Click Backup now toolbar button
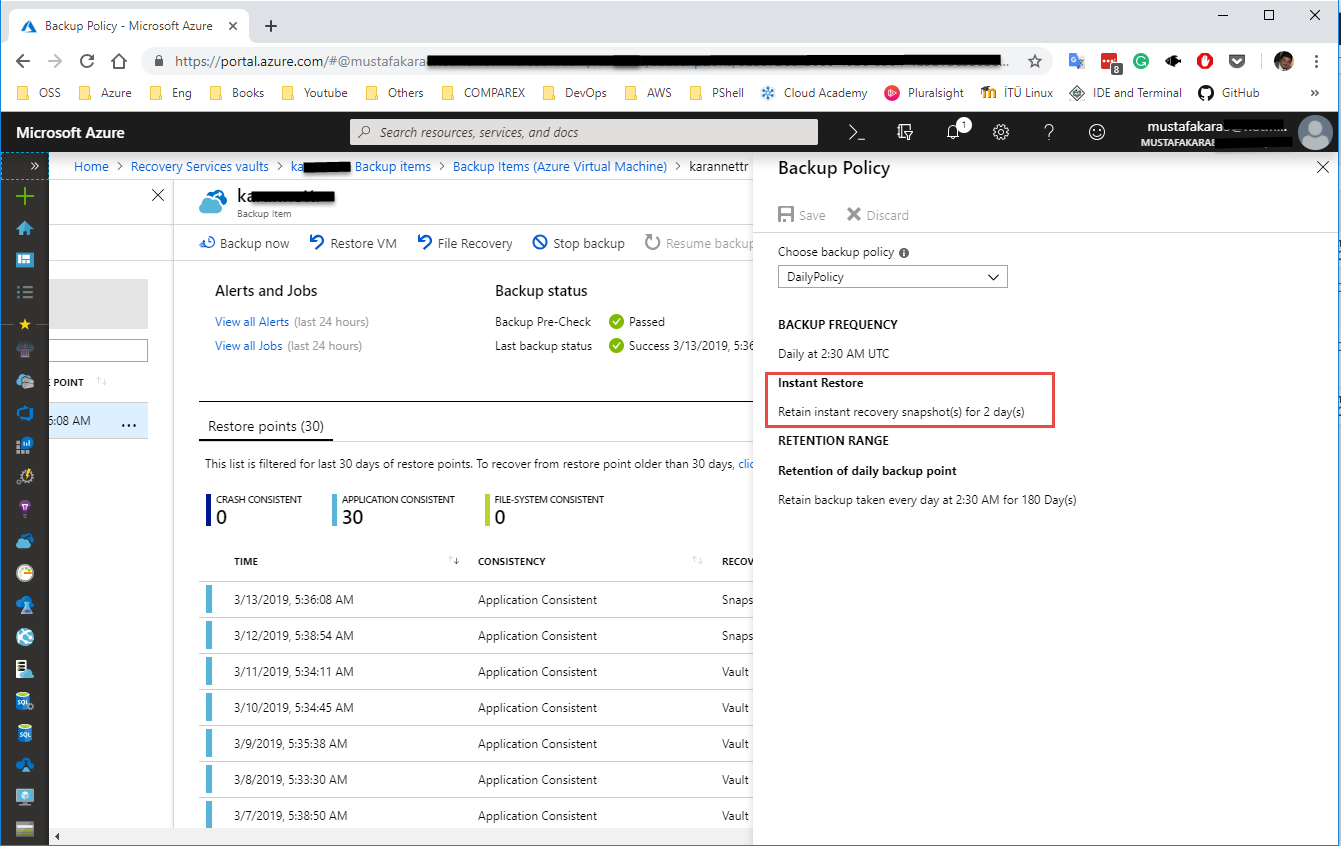The height and width of the screenshot is (846, 1341). pyautogui.click(x=244, y=243)
